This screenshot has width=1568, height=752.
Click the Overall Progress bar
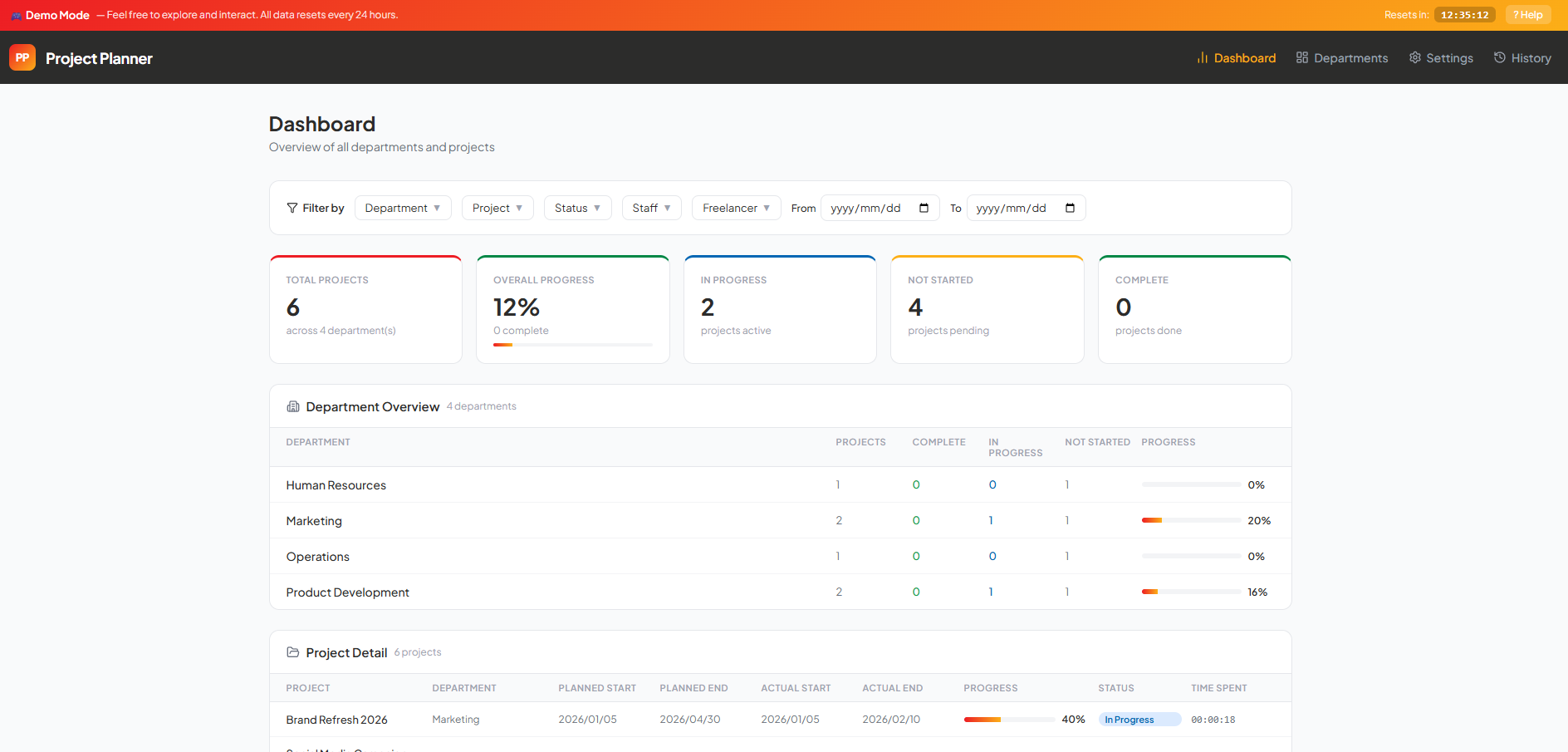point(573,345)
